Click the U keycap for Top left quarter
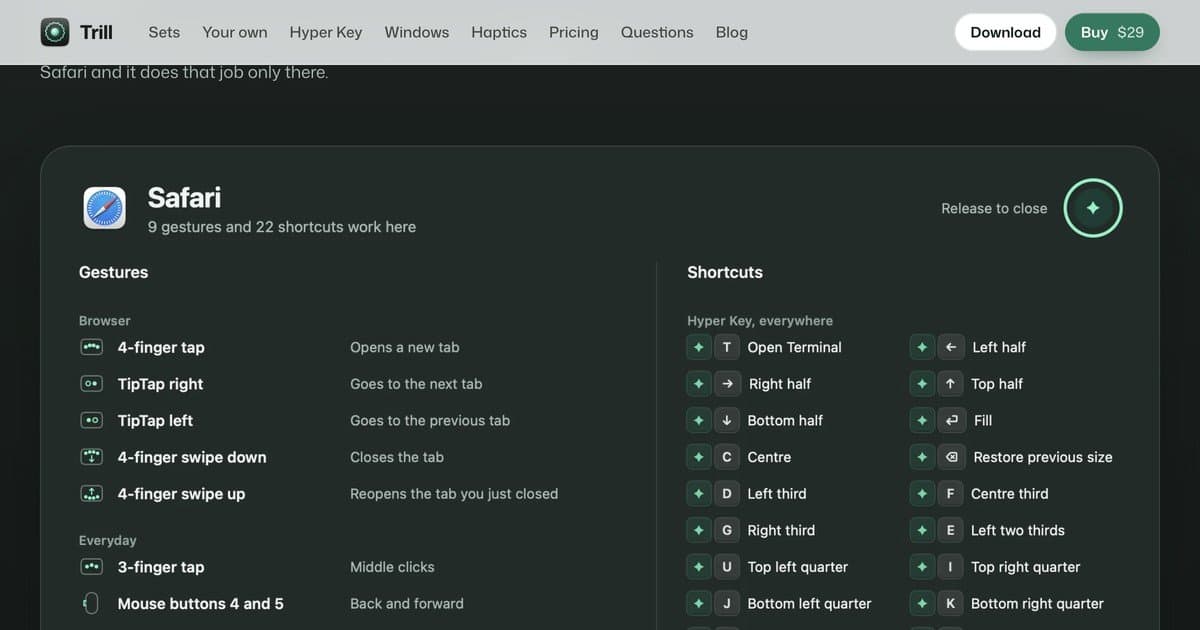Viewport: 1200px width, 630px height. 727,567
